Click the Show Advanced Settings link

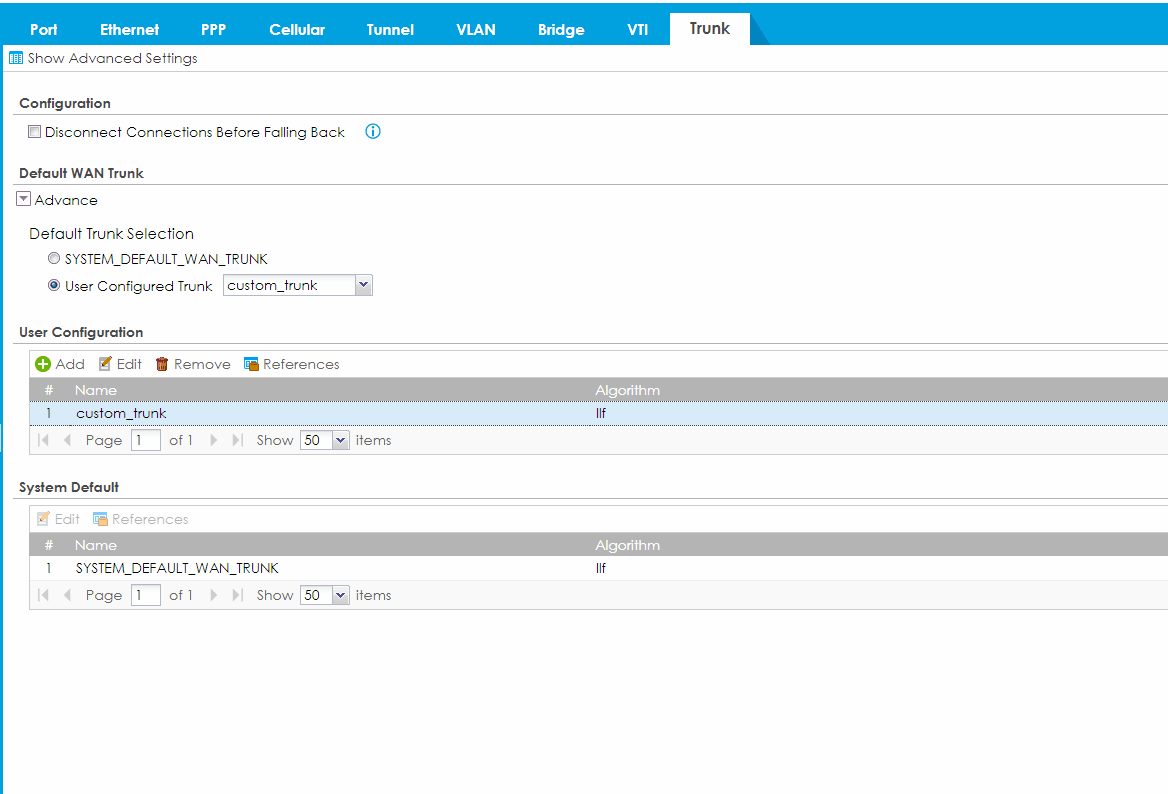pos(112,58)
